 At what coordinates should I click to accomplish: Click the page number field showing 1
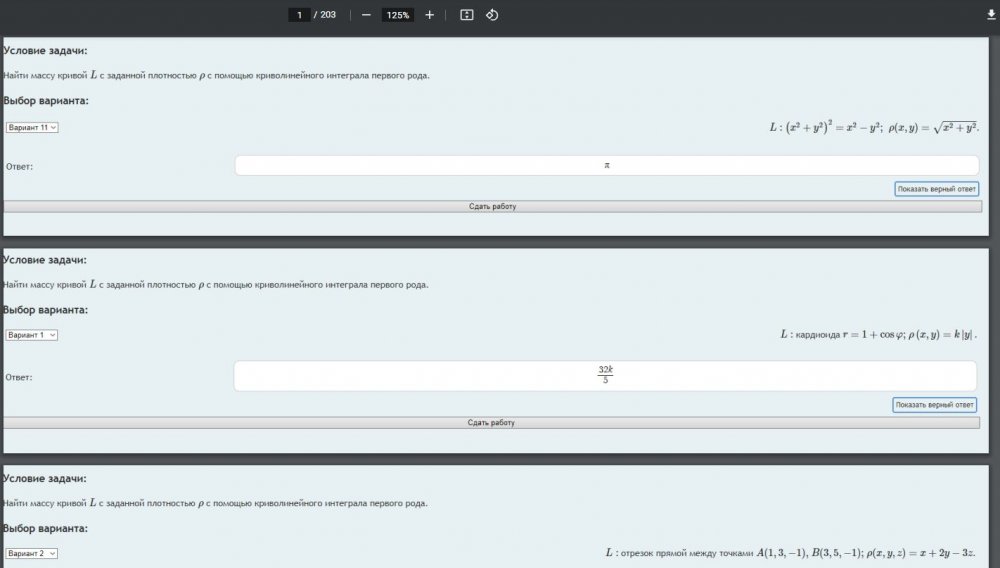coord(298,15)
